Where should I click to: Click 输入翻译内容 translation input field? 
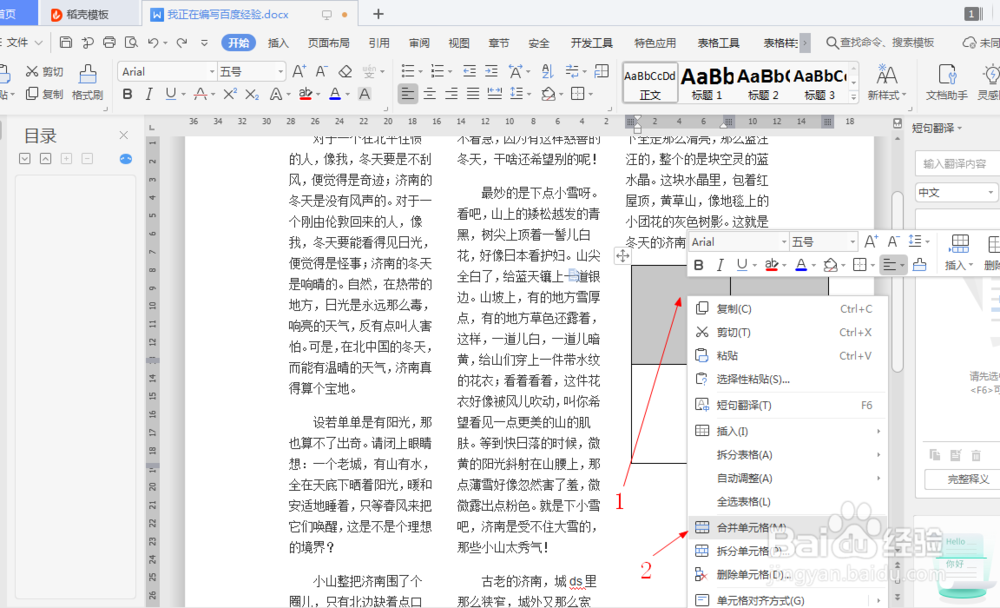click(957, 164)
